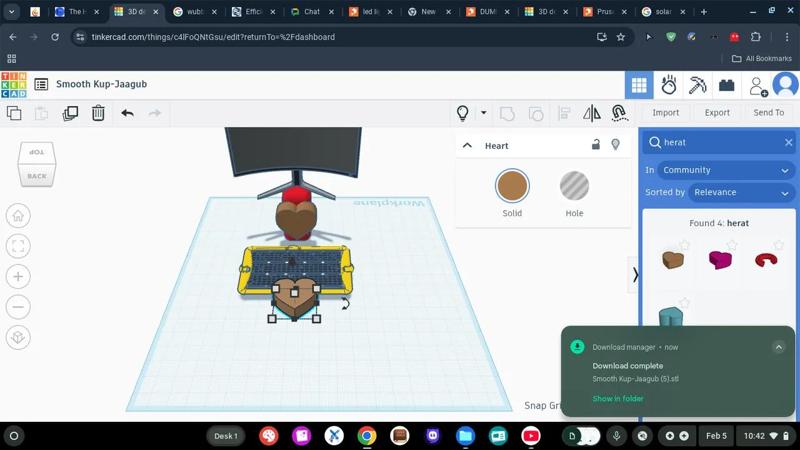Image resolution: width=800 pixels, height=450 pixels.
Task: Open the Blocks pickaxe mode
Action: (x=697, y=85)
